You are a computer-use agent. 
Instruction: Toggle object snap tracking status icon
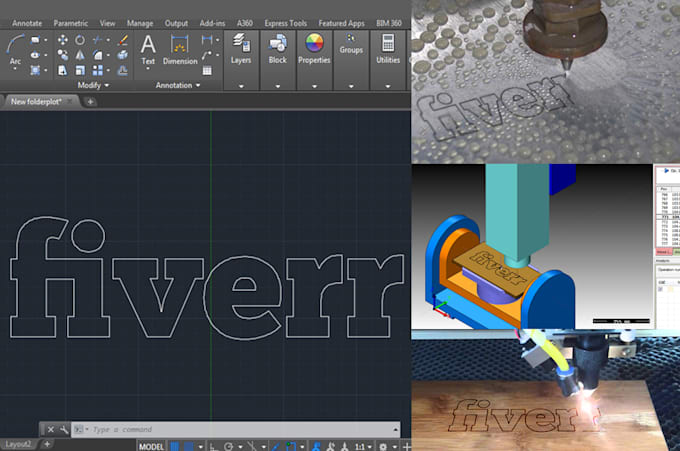click(275, 446)
